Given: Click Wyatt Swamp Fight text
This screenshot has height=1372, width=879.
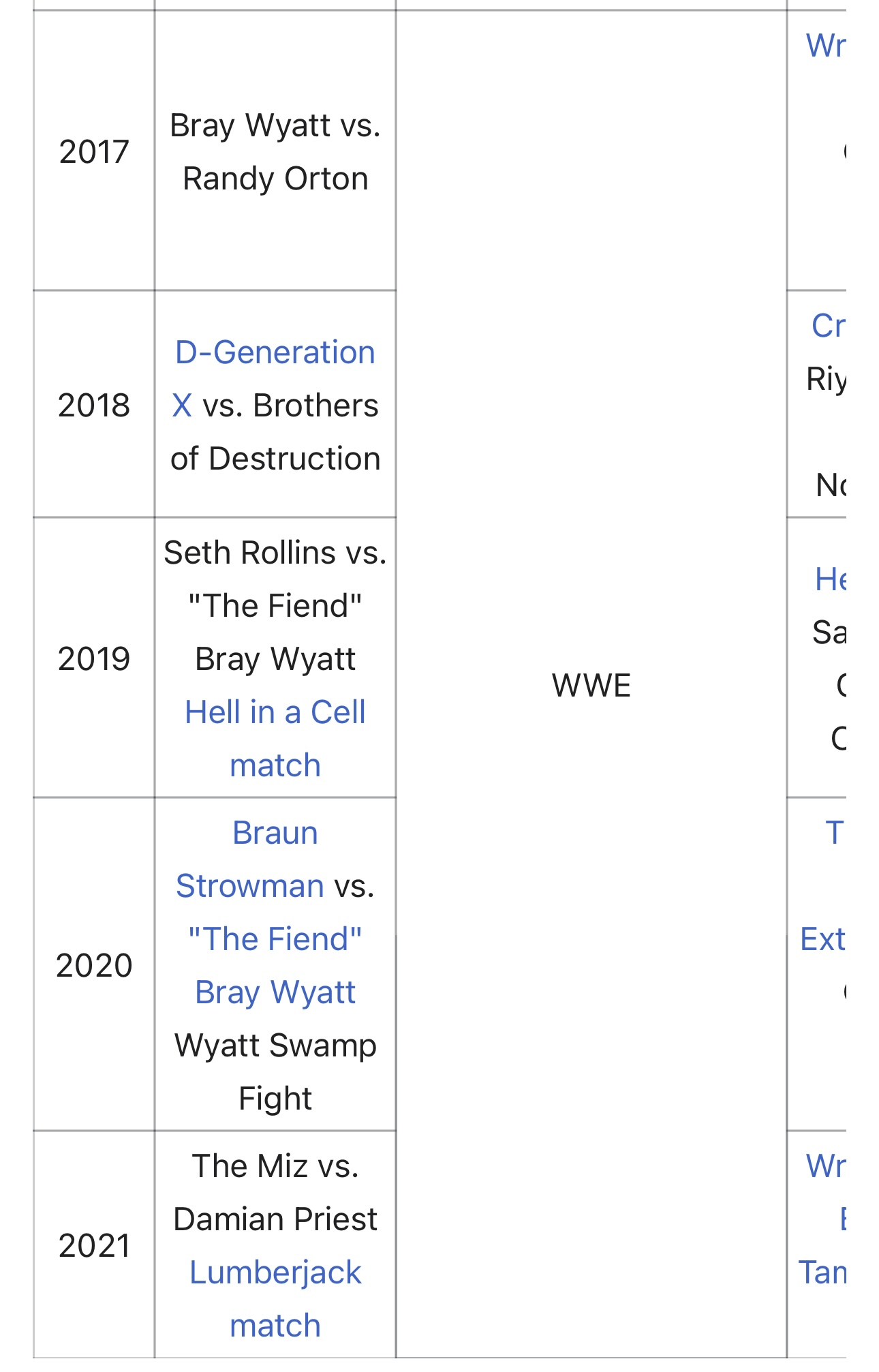Looking at the screenshot, I should tap(275, 1071).
